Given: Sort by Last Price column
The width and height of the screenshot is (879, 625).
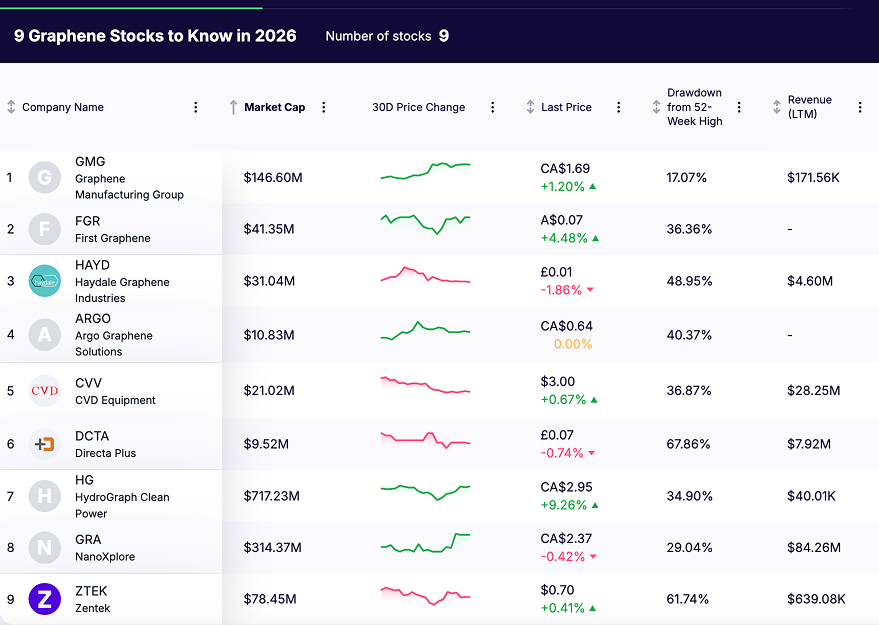Looking at the screenshot, I should point(530,108).
